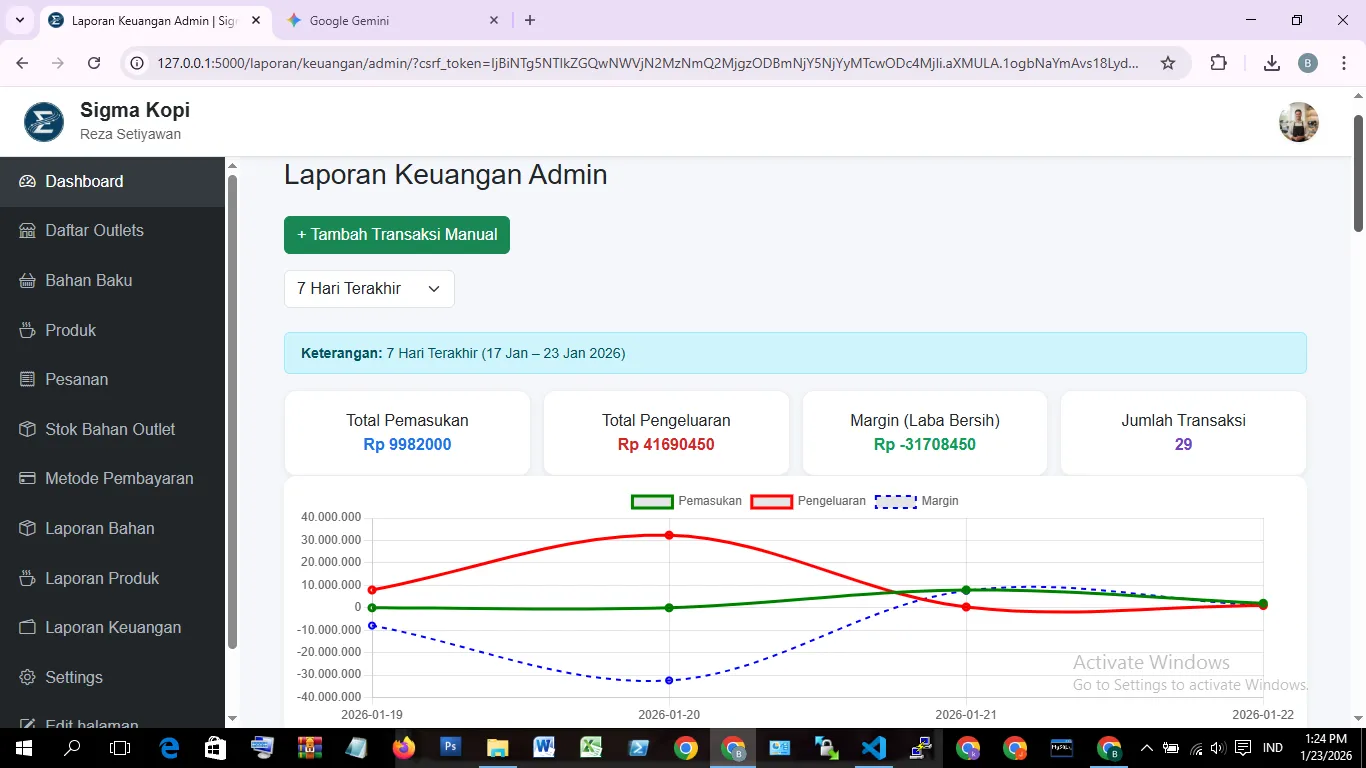
Task: Open Firefox from the taskbar
Action: coord(404,748)
